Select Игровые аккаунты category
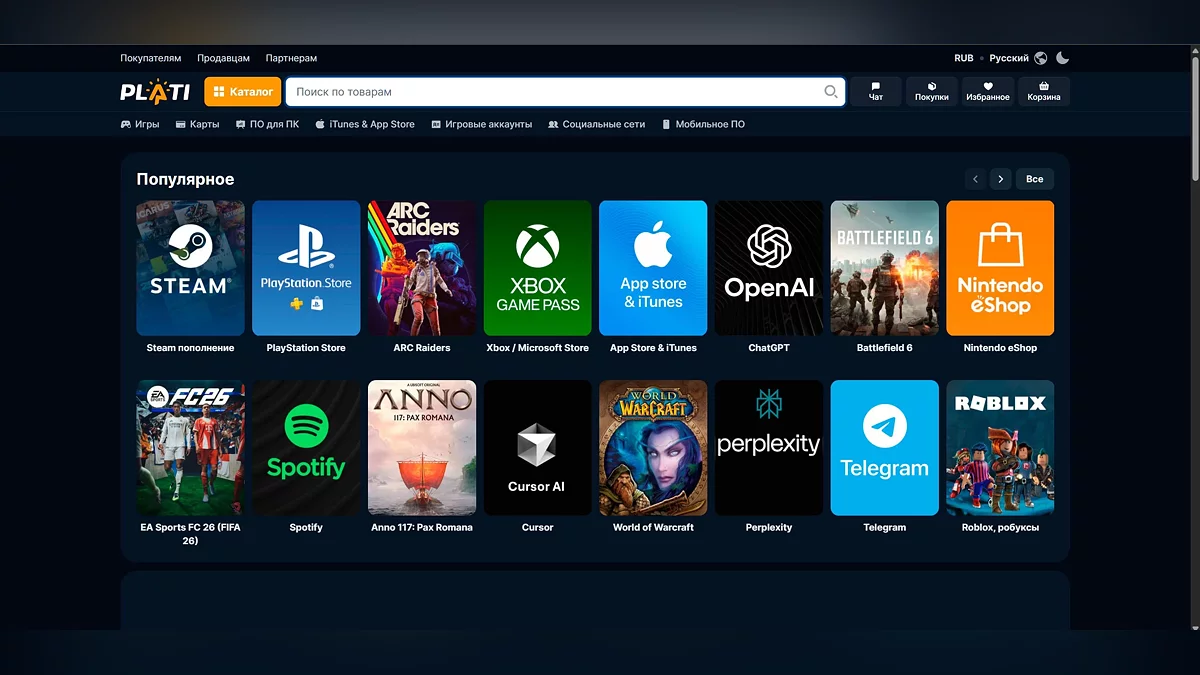 482,124
